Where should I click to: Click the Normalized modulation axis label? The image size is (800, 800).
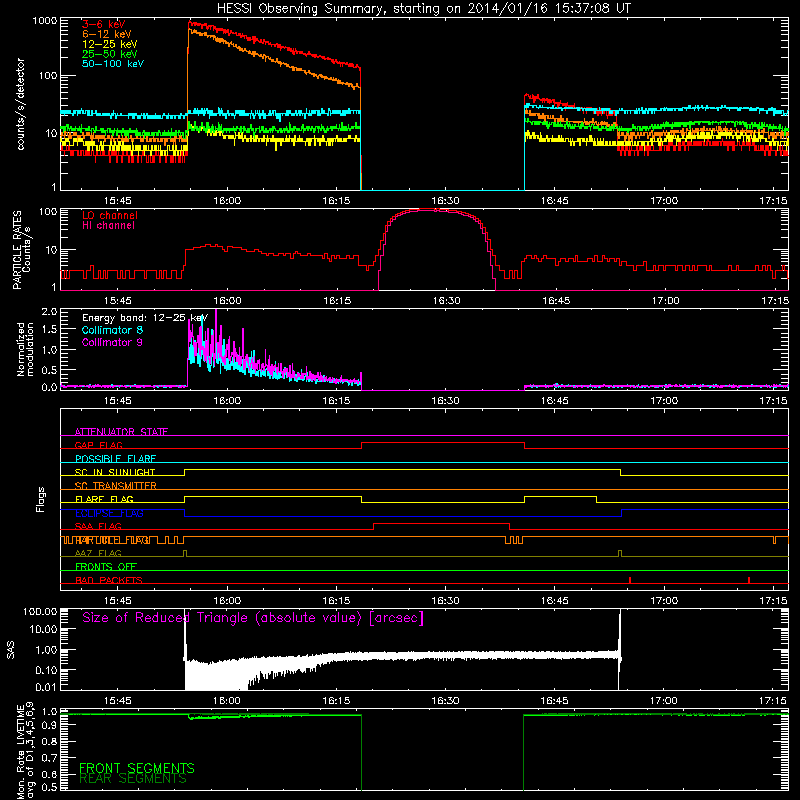(x=24, y=349)
